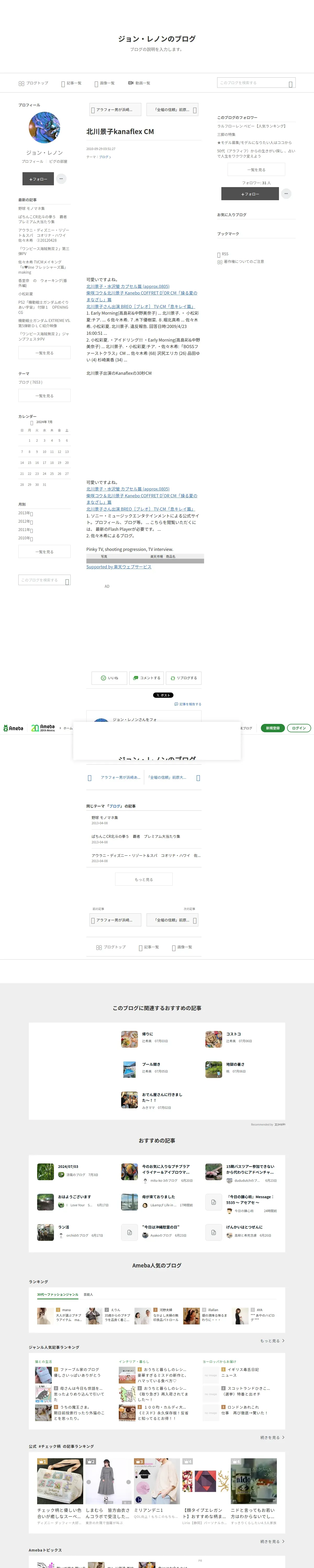The height and width of the screenshot is (1568, 314).
Task: Open ジョン・レノン profile avatar image
Action: click(x=44, y=127)
